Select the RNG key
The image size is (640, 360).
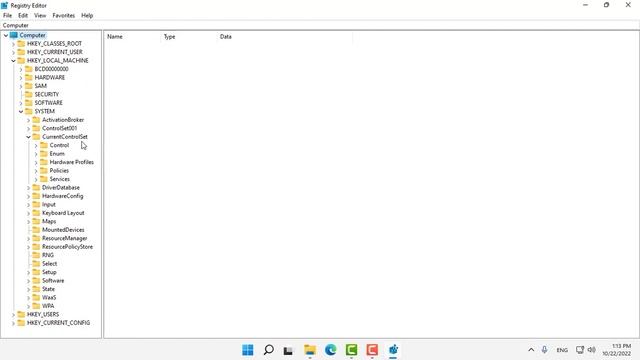click(48, 255)
